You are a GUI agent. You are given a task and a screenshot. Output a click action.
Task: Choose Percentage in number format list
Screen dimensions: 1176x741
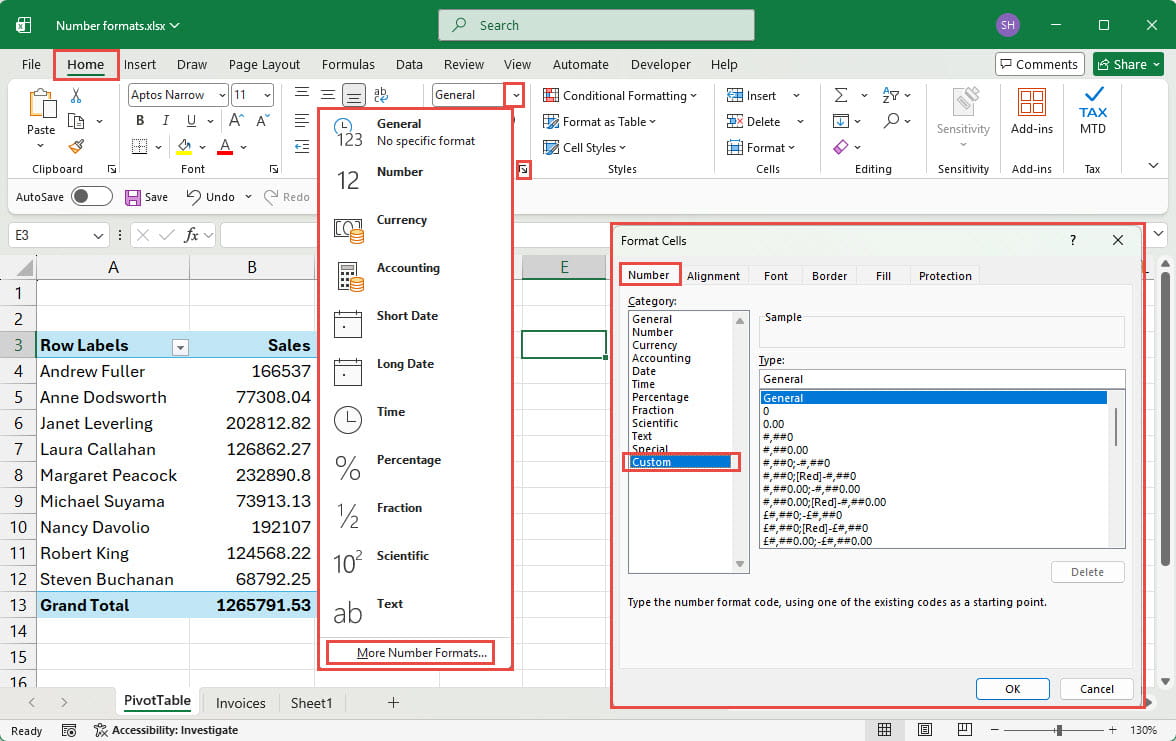pos(415,469)
